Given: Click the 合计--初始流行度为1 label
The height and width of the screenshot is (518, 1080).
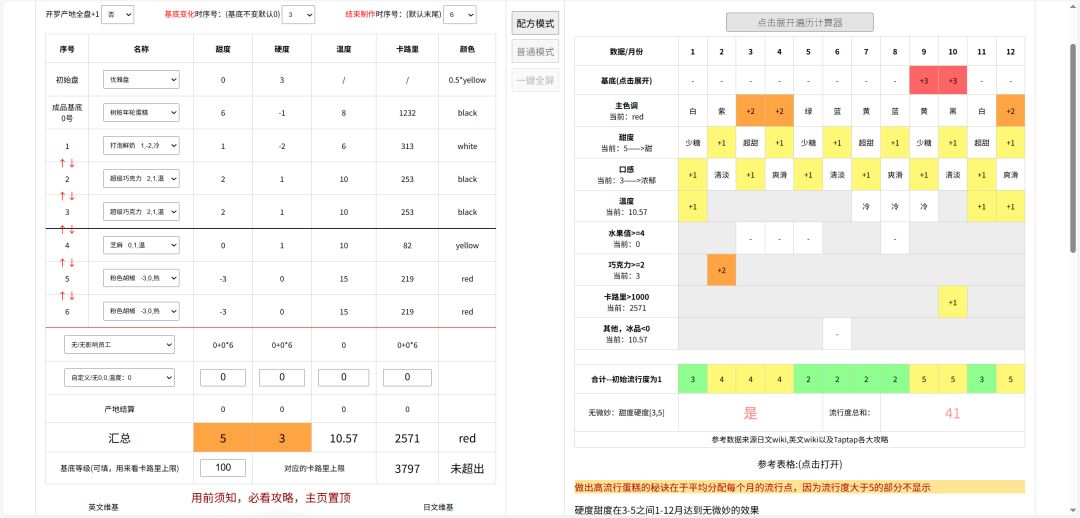Looking at the screenshot, I should click(x=626, y=379).
